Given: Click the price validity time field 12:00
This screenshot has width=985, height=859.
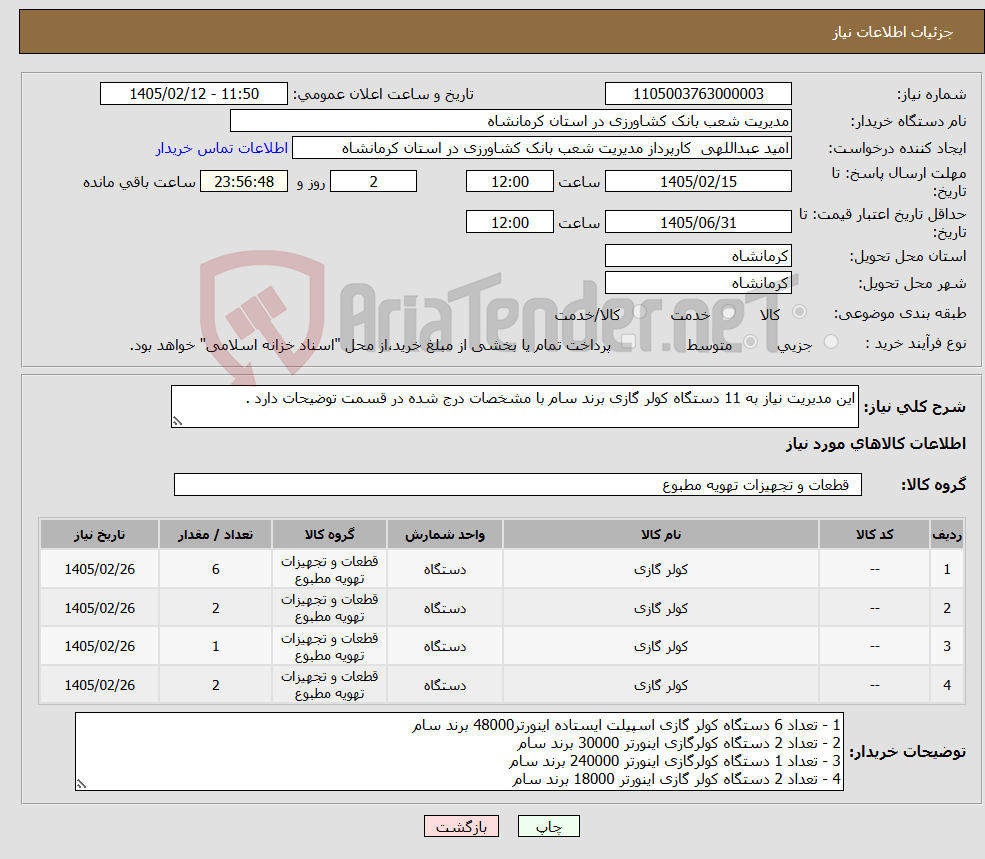Looking at the screenshot, I should [x=509, y=222].
